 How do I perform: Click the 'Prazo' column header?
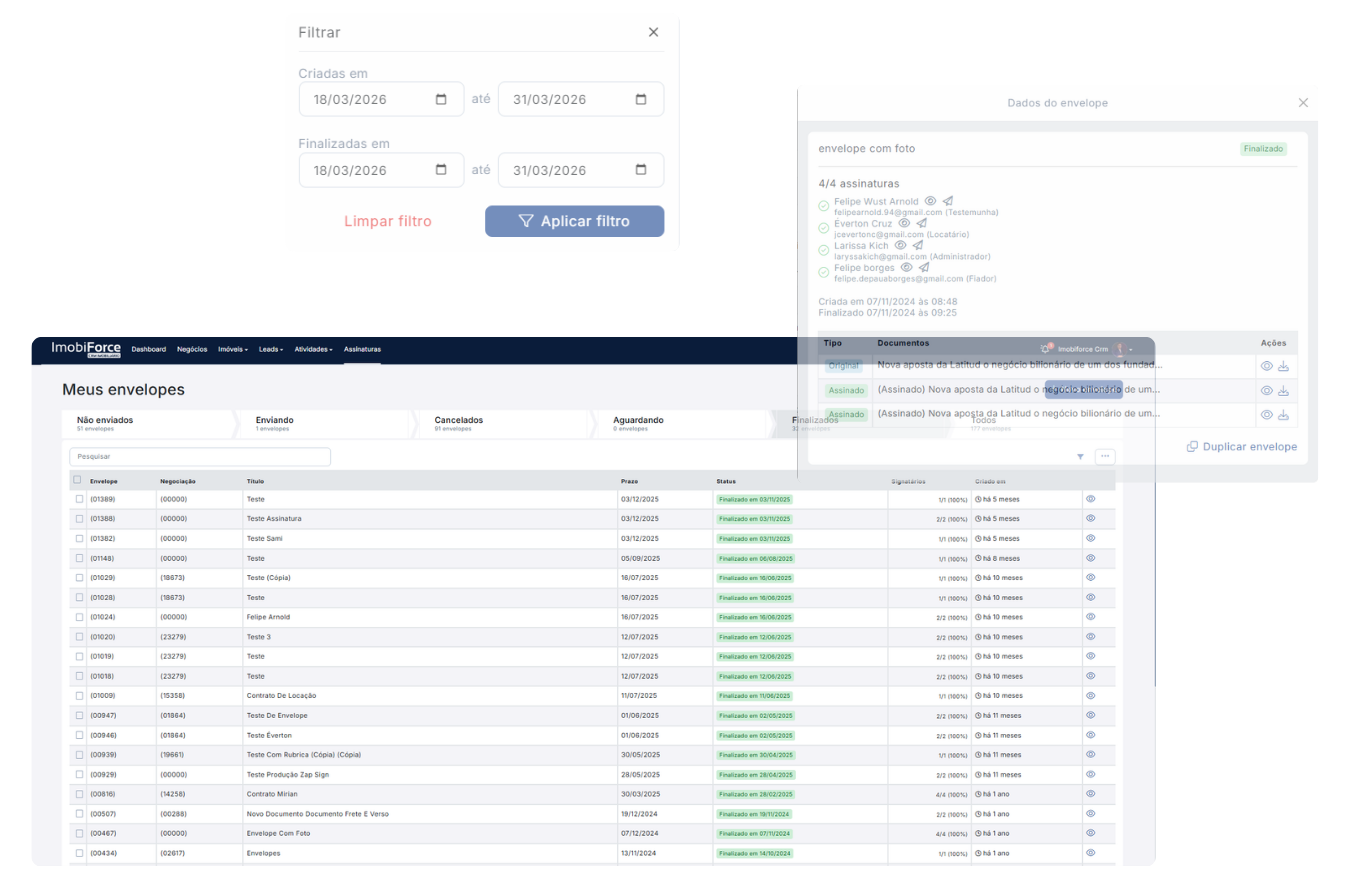click(629, 481)
